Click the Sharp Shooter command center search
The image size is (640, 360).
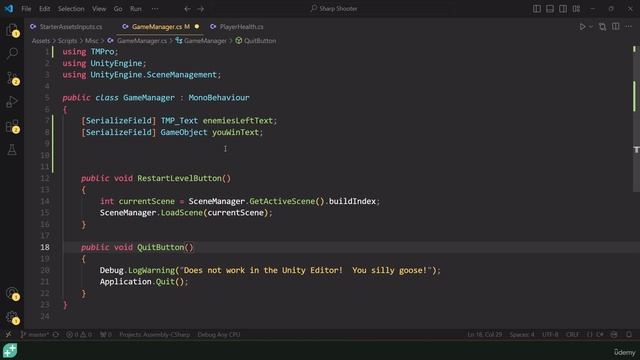(x=334, y=9)
